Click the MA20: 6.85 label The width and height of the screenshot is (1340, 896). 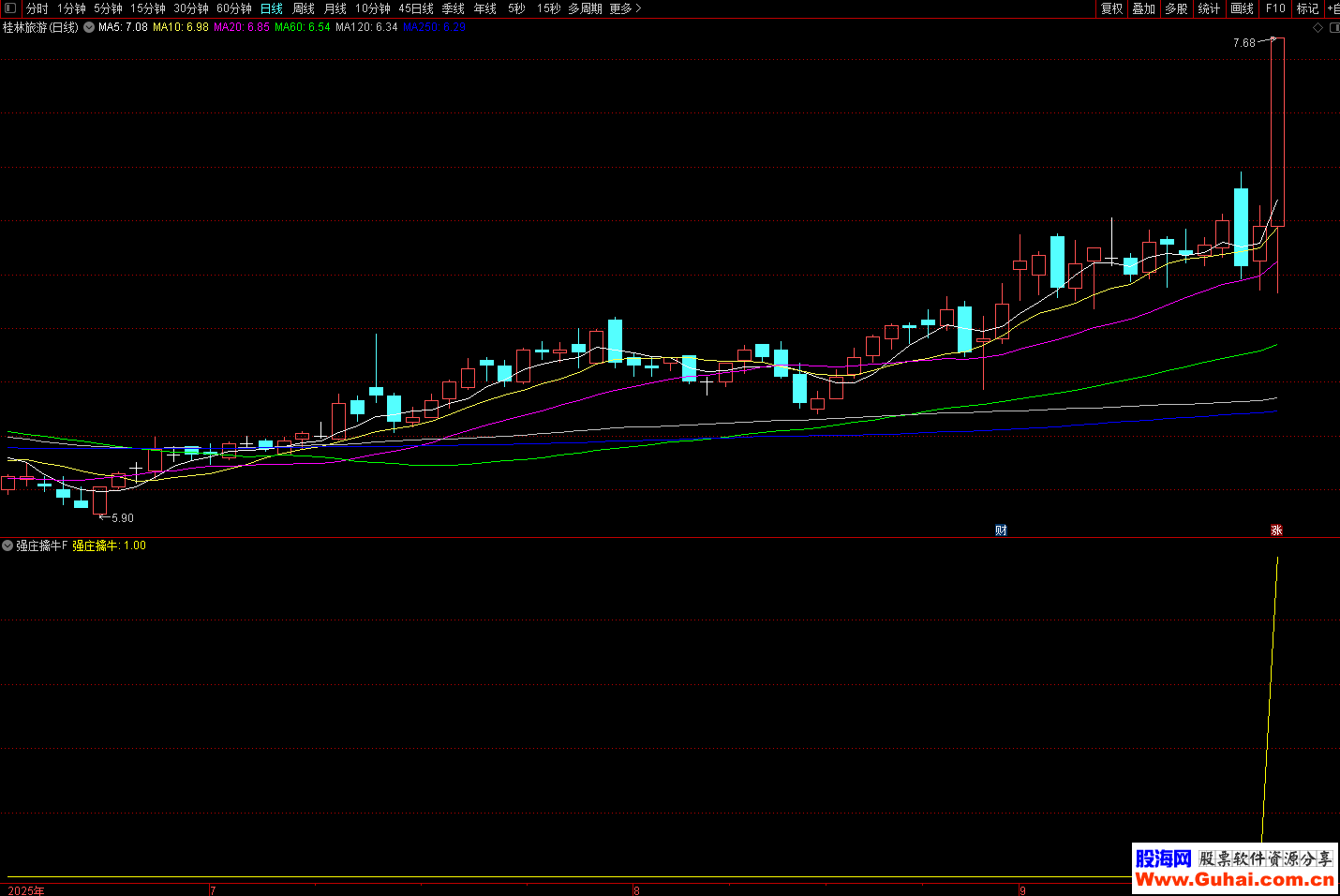click(242, 27)
